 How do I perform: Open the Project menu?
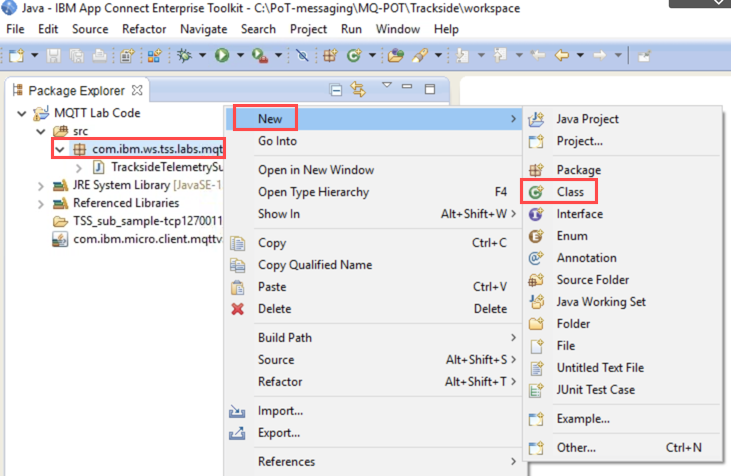point(308,29)
